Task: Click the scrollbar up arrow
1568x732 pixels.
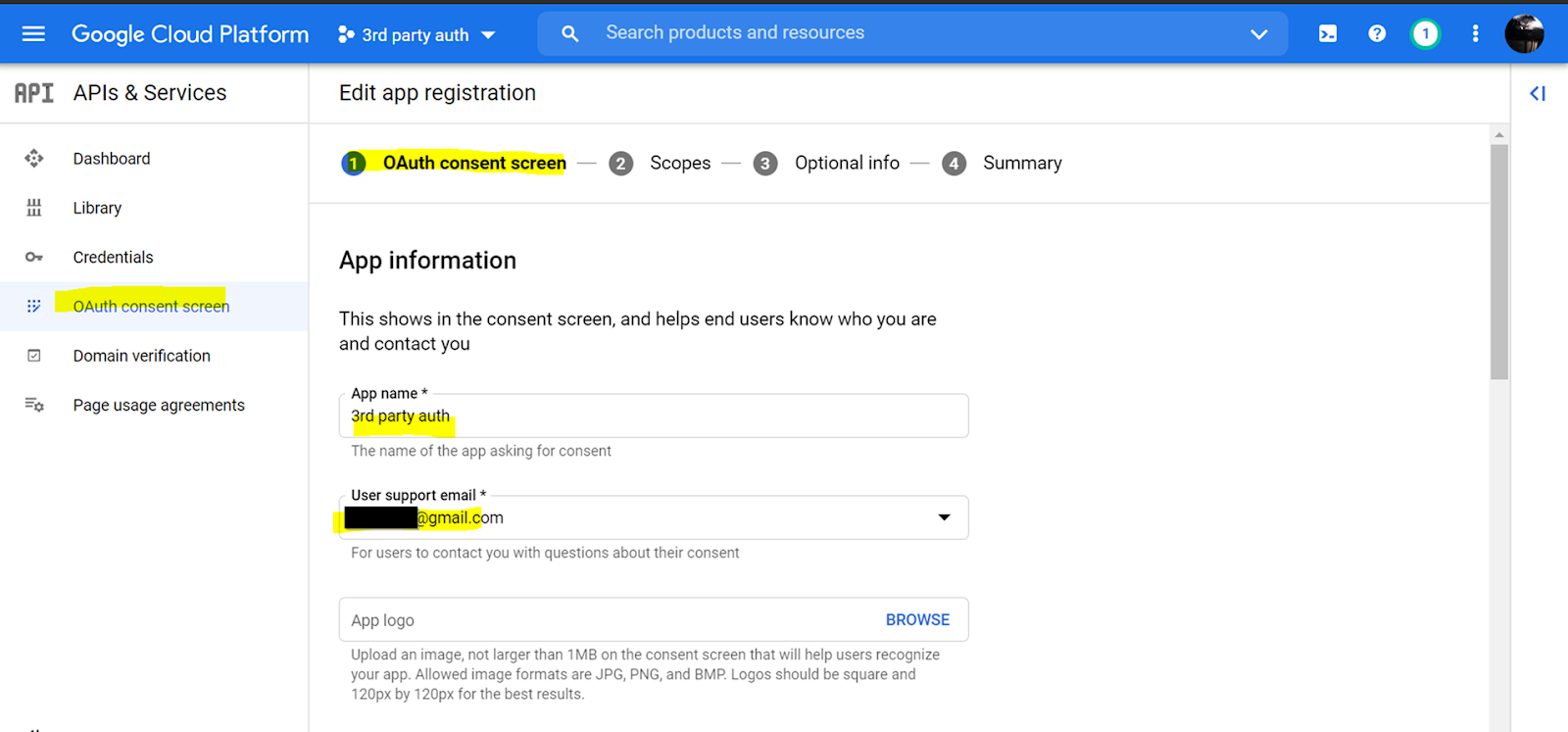Action: (1499, 134)
